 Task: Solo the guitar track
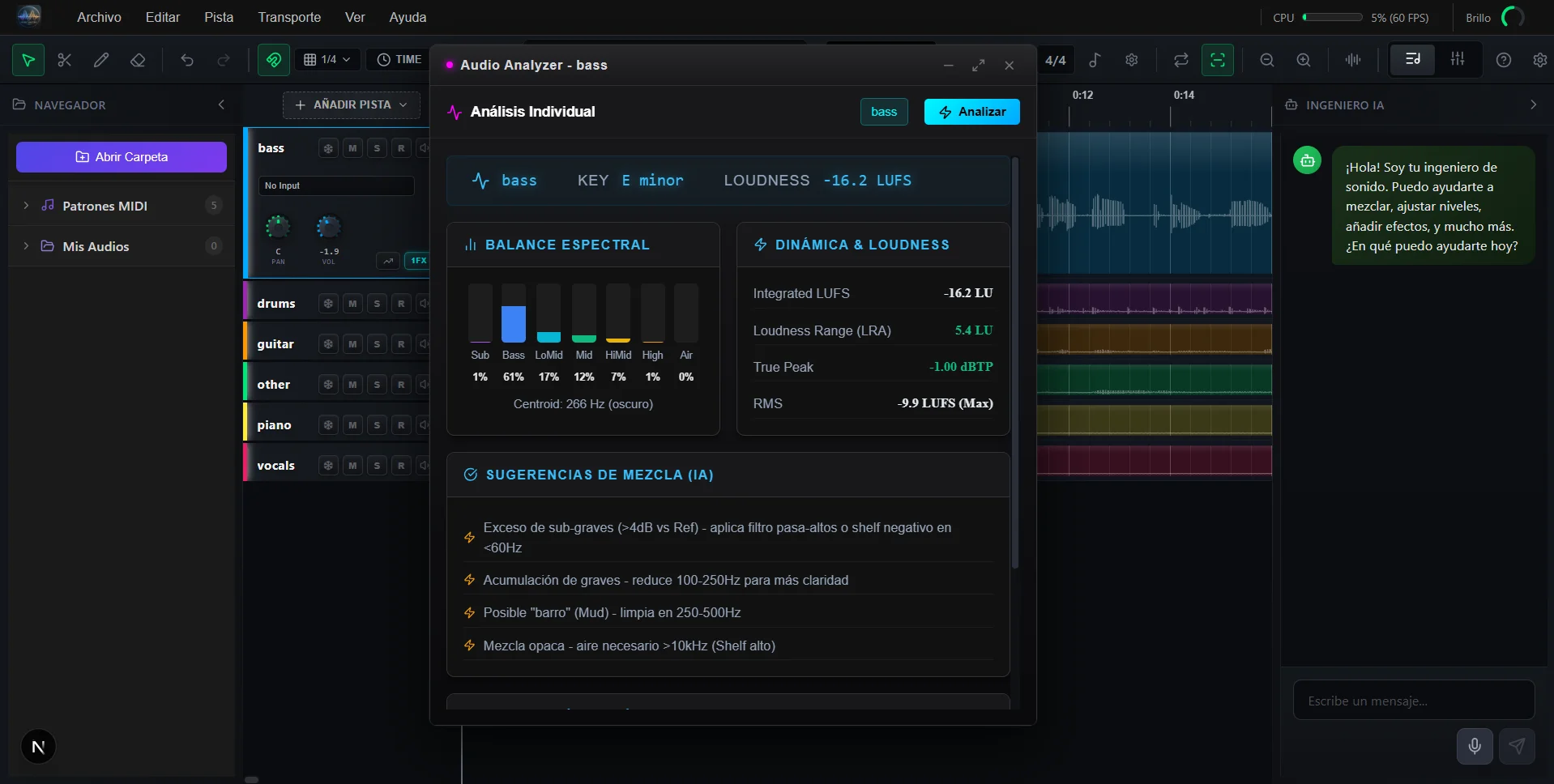click(x=377, y=344)
